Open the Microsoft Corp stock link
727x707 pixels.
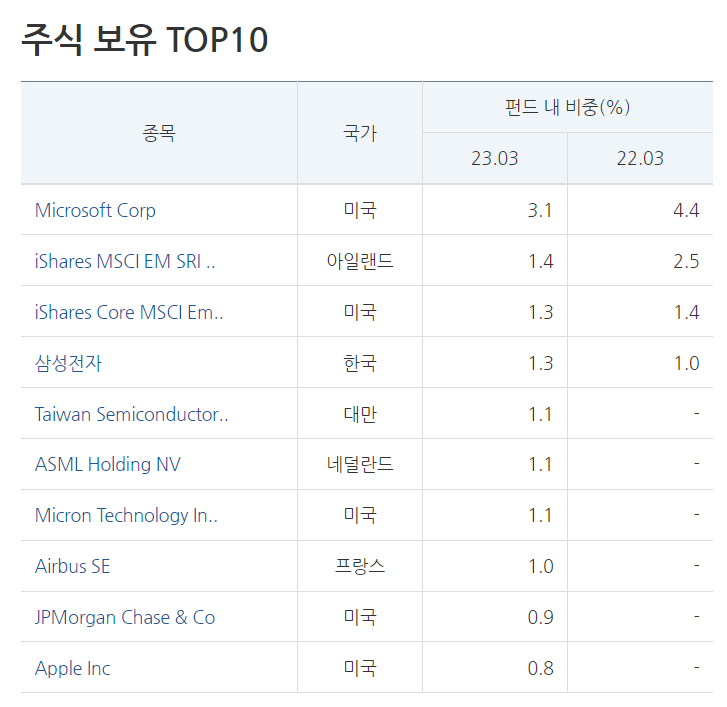pos(95,210)
